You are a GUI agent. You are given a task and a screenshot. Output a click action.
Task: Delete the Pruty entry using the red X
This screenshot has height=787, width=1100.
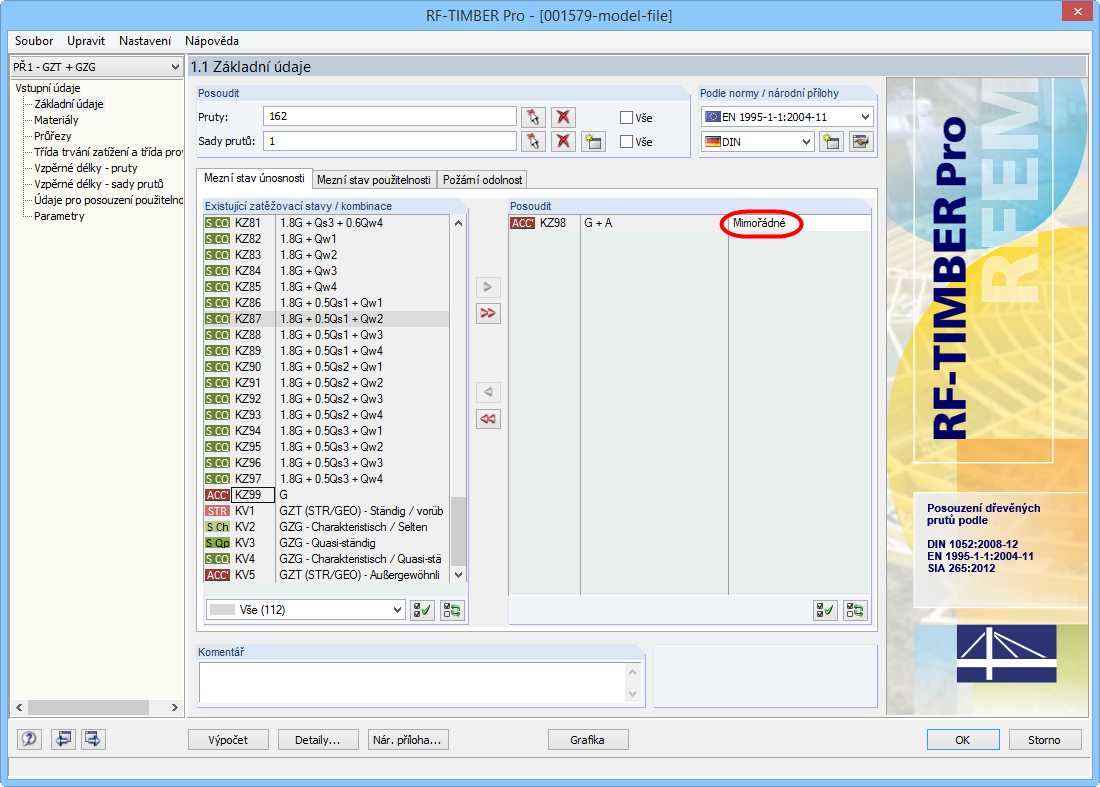click(x=561, y=117)
